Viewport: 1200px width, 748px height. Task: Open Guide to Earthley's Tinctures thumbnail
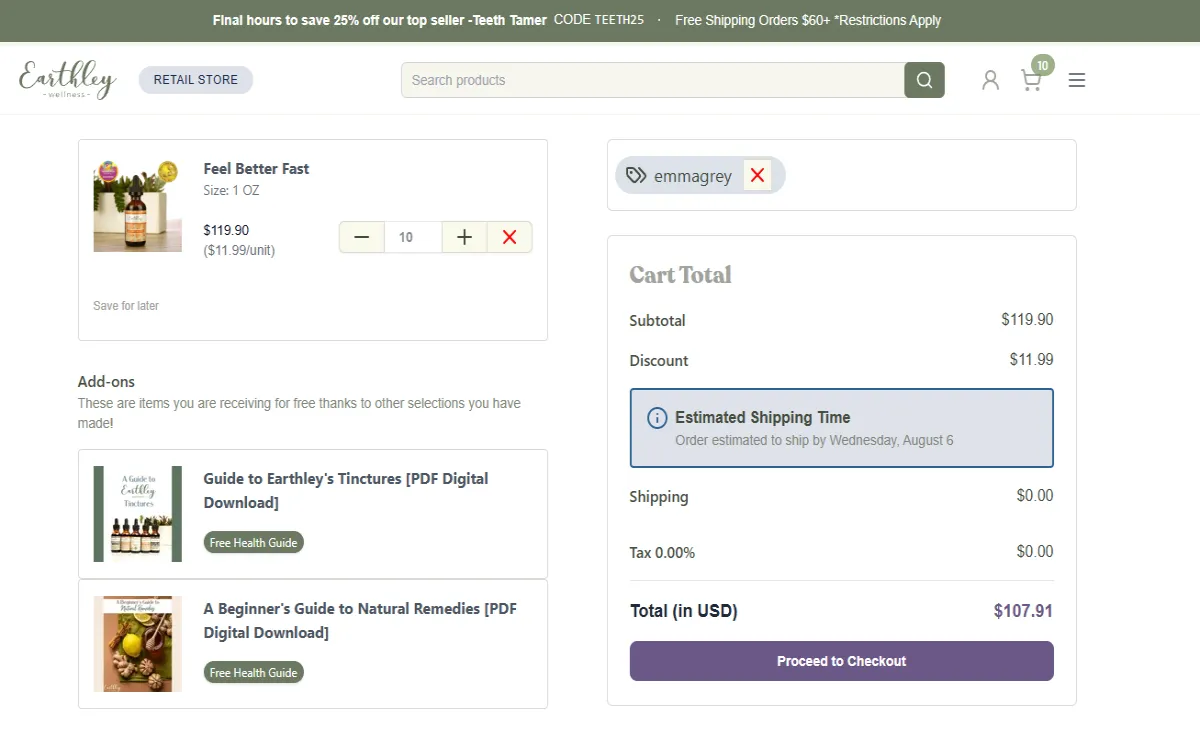click(x=137, y=514)
